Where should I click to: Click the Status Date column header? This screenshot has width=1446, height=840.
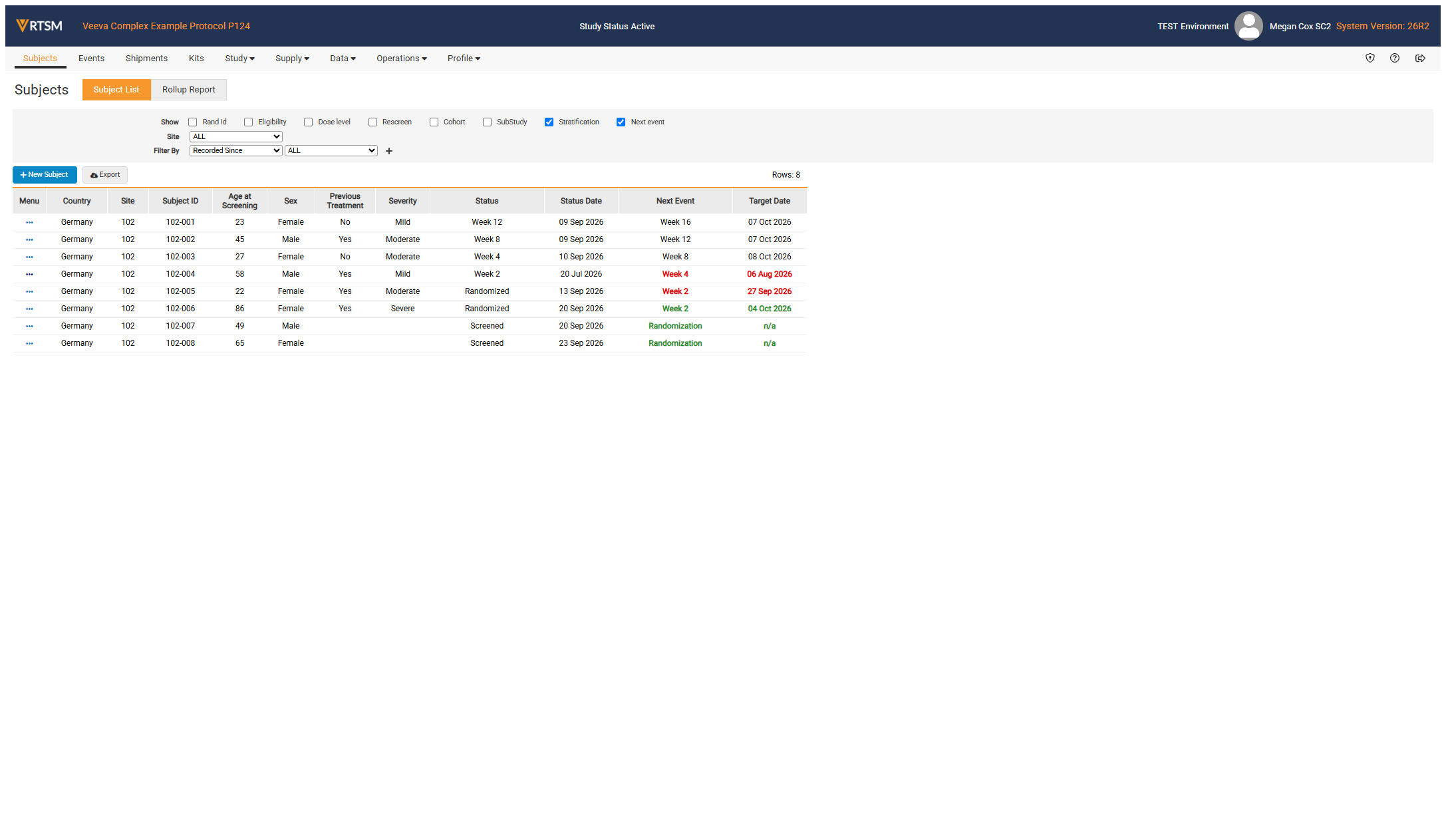[581, 201]
